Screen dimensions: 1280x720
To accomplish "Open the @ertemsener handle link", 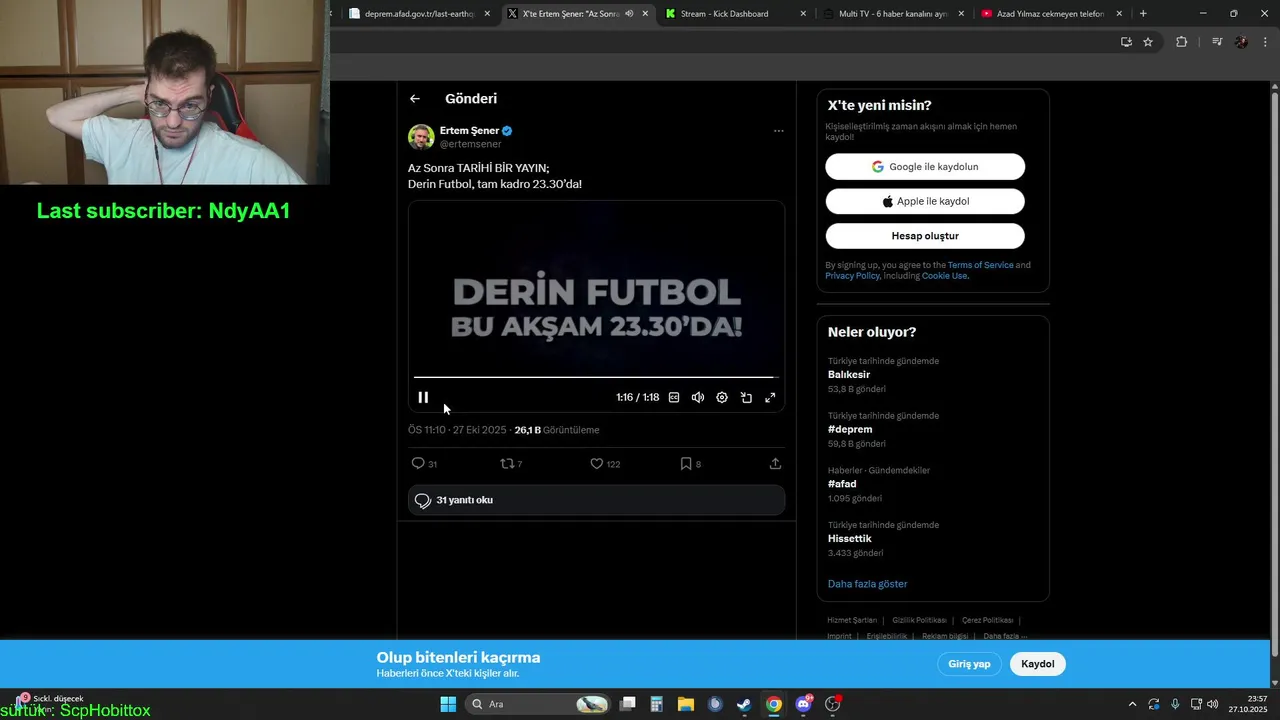I will click(471, 144).
